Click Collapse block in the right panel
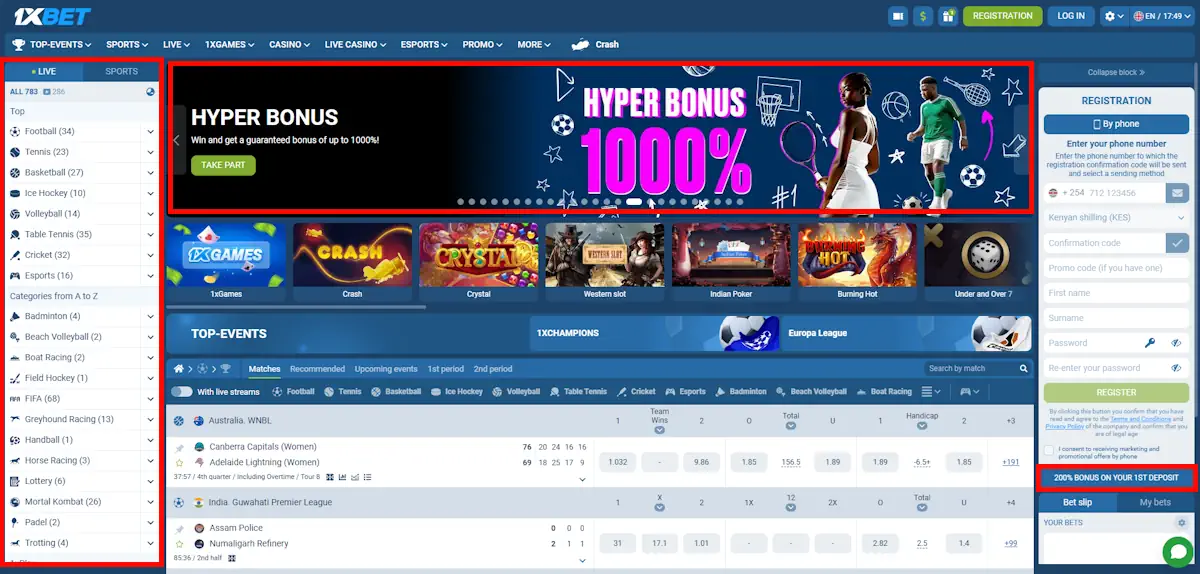This screenshot has height=574, width=1200. click(x=1116, y=72)
